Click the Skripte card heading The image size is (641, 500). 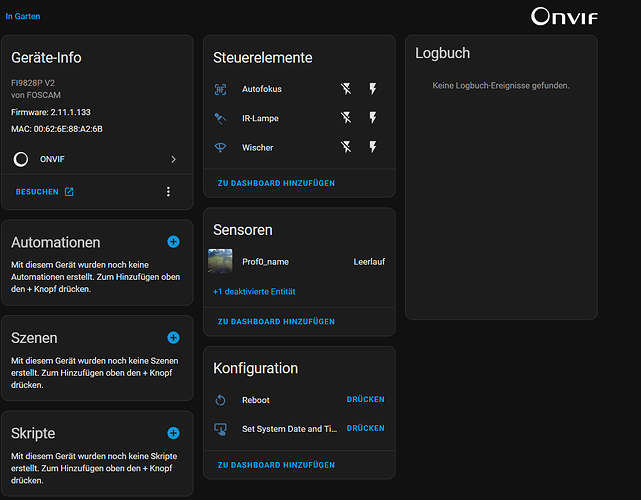pos(33,433)
